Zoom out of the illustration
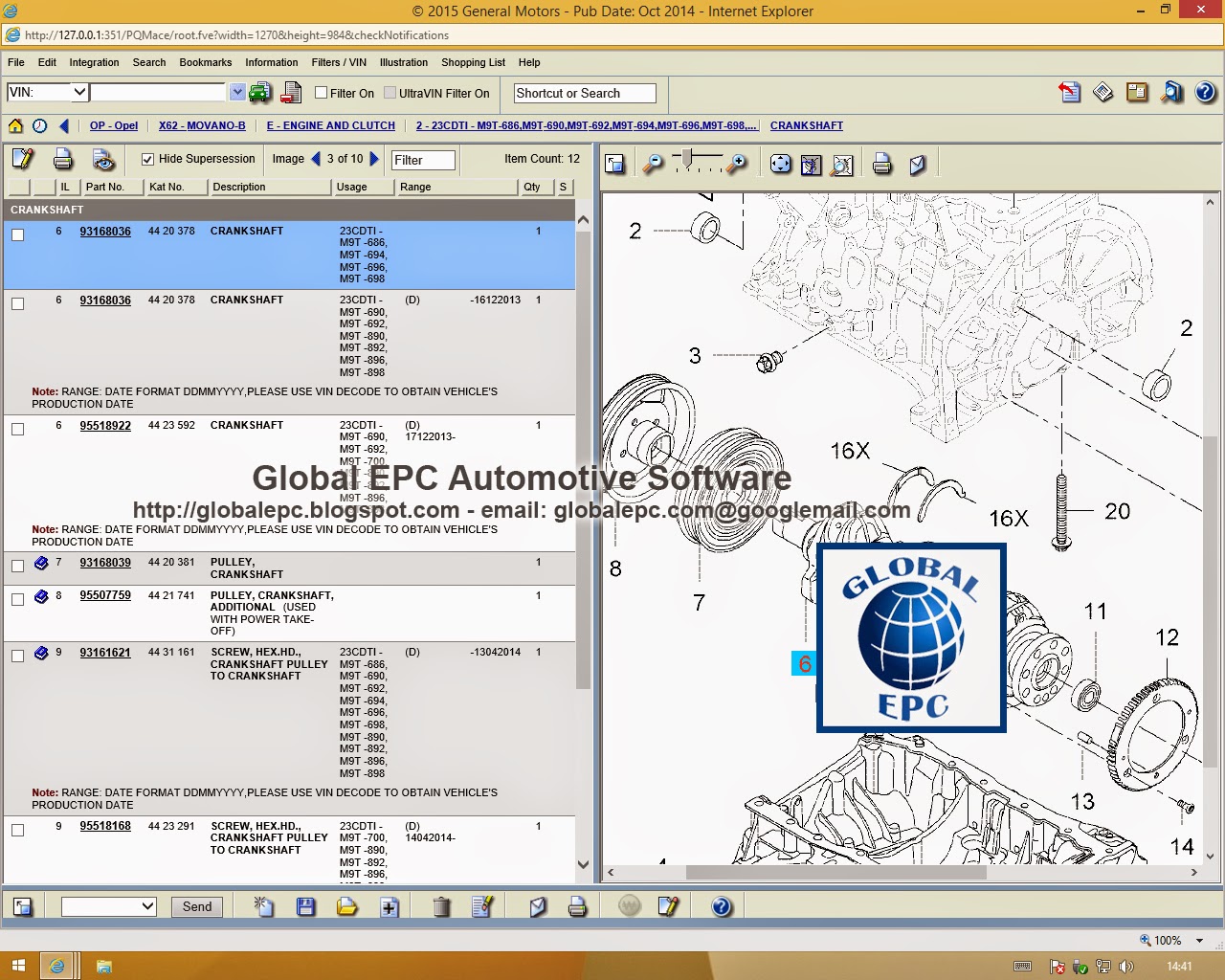Image resolution: width=1225 pixels, height=980 pixels. 653,165
